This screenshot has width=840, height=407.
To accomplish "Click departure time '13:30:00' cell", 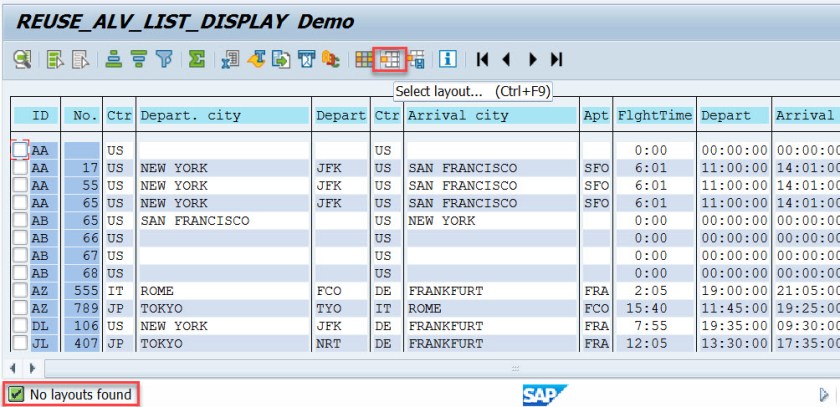I will (734, 343).
